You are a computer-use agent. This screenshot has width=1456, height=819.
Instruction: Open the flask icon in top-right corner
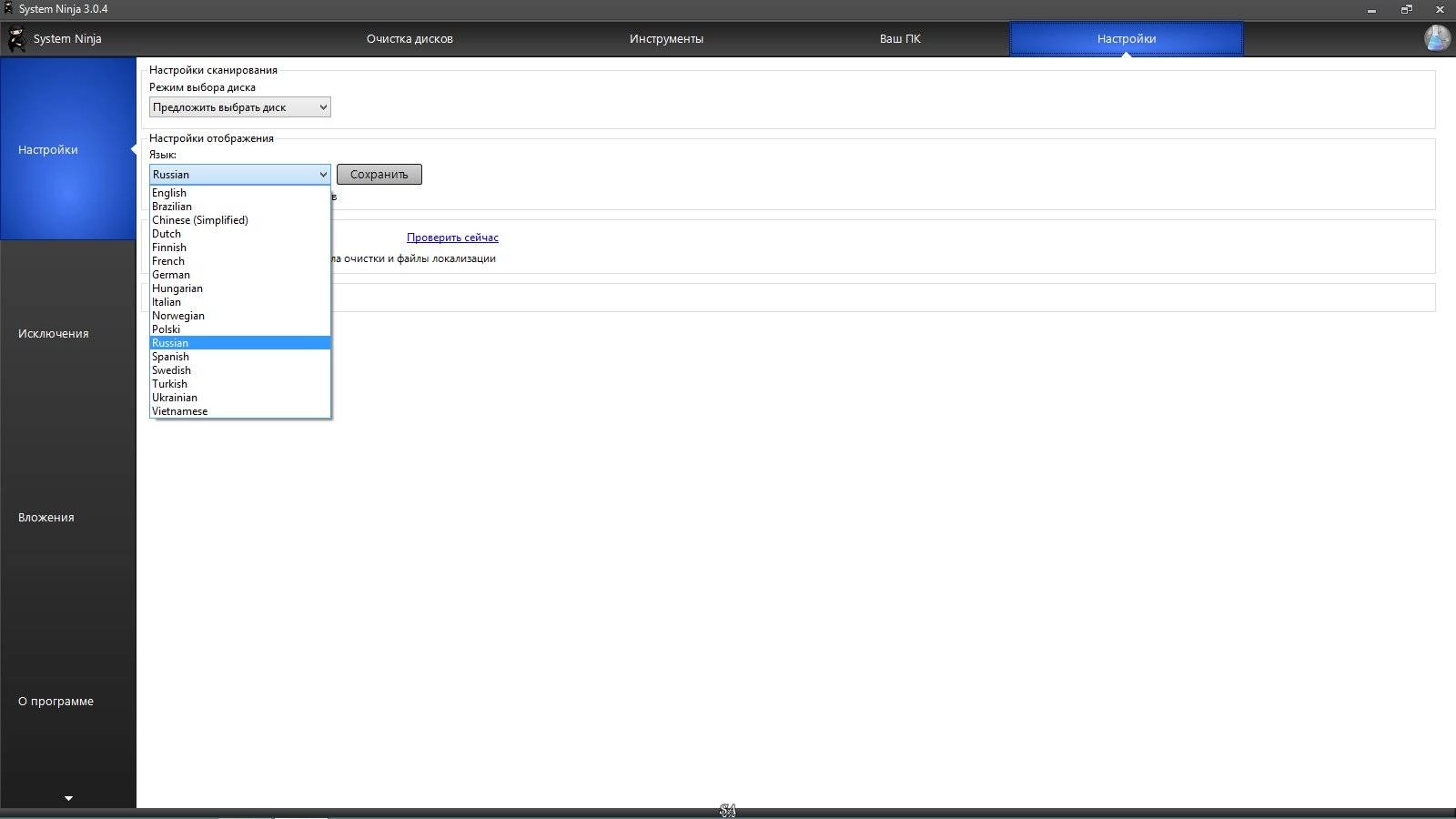pyautogui.click(x=1438, y=38)
